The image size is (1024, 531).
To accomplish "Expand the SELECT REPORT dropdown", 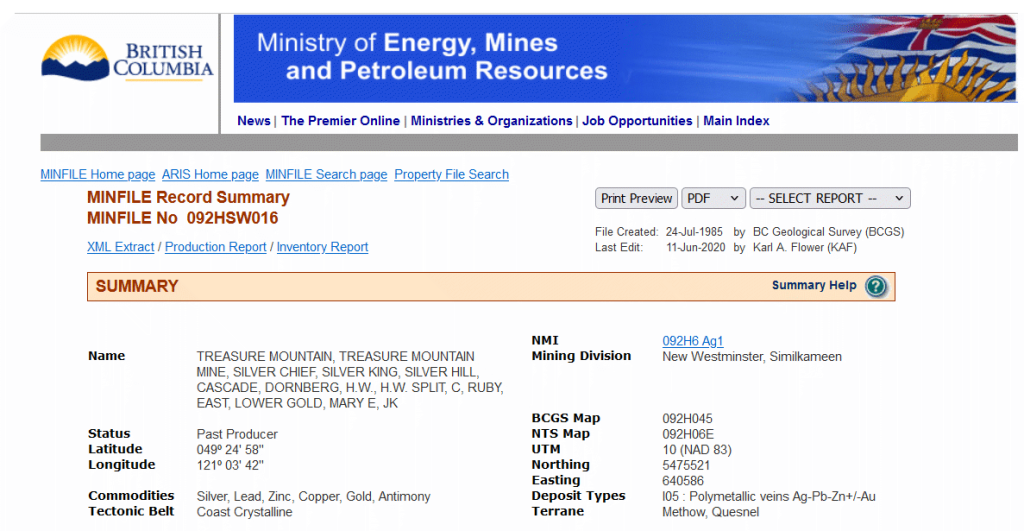I will (x=829, y=199).
